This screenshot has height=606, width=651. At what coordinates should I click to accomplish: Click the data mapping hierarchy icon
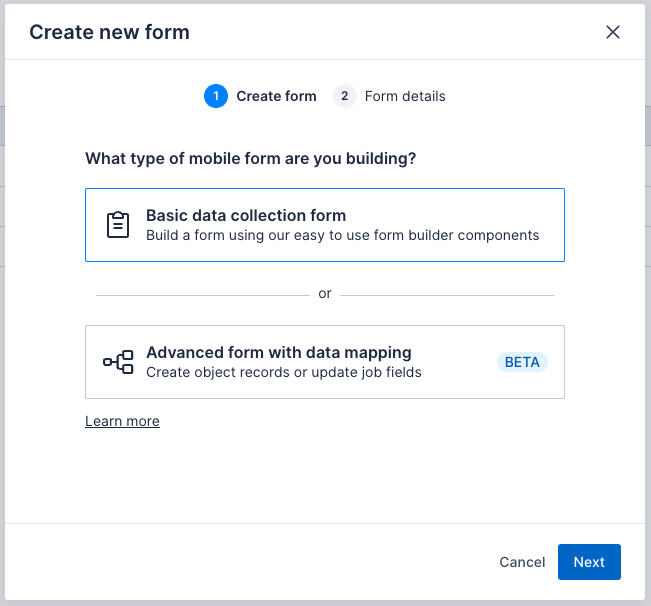pos(118,362)
